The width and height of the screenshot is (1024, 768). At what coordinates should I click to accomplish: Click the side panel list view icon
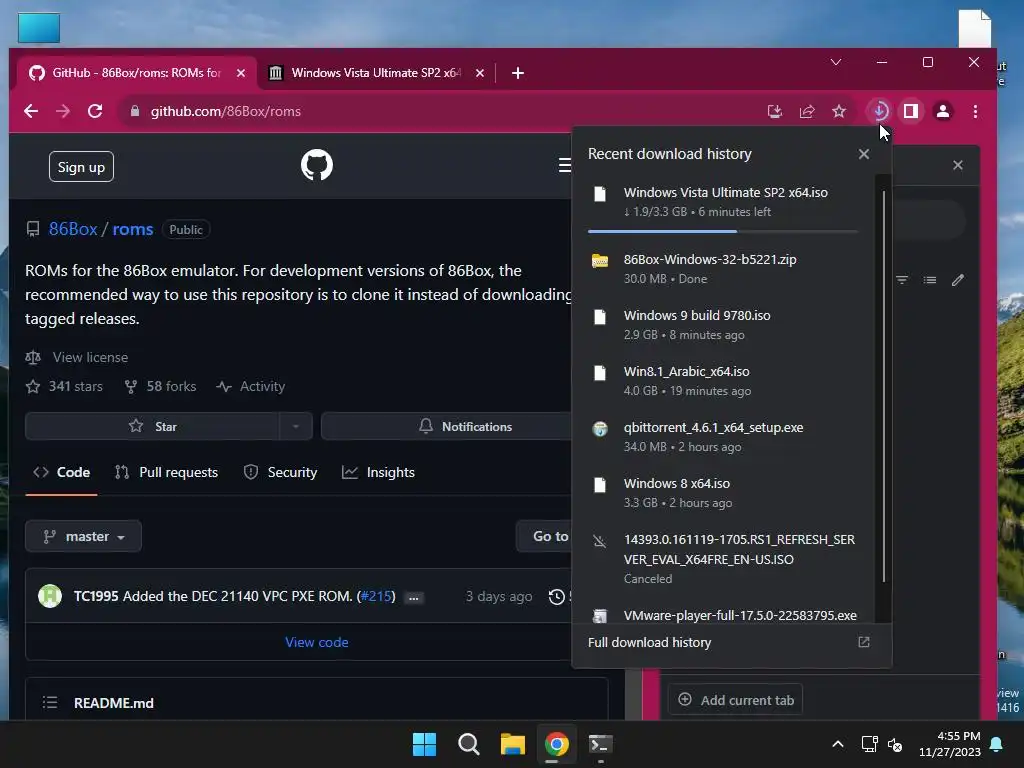pyautogui.click(x=930, y=280)
